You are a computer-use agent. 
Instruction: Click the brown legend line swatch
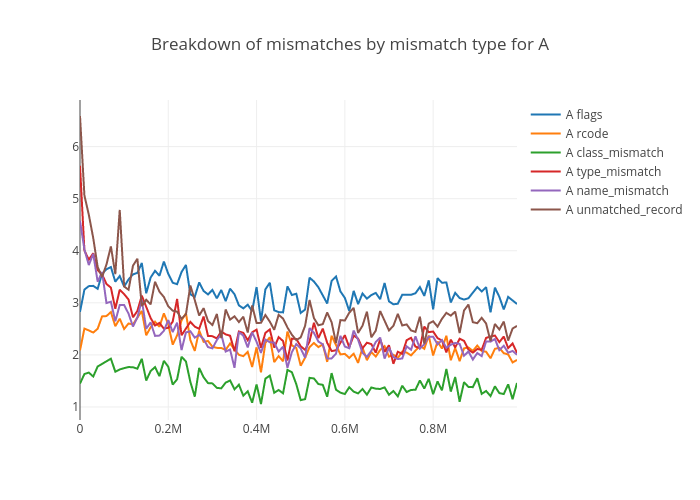click(x=545, y=210)
